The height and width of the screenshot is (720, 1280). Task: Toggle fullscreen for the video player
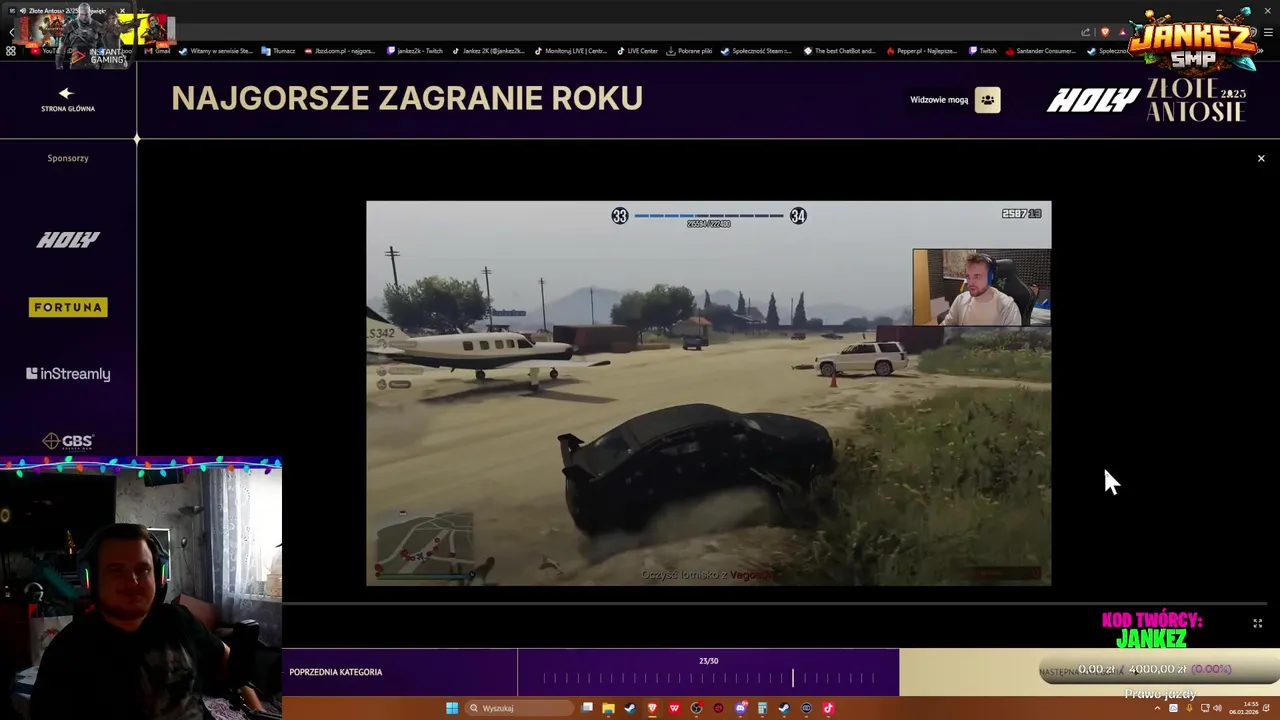click(1257, 623)
